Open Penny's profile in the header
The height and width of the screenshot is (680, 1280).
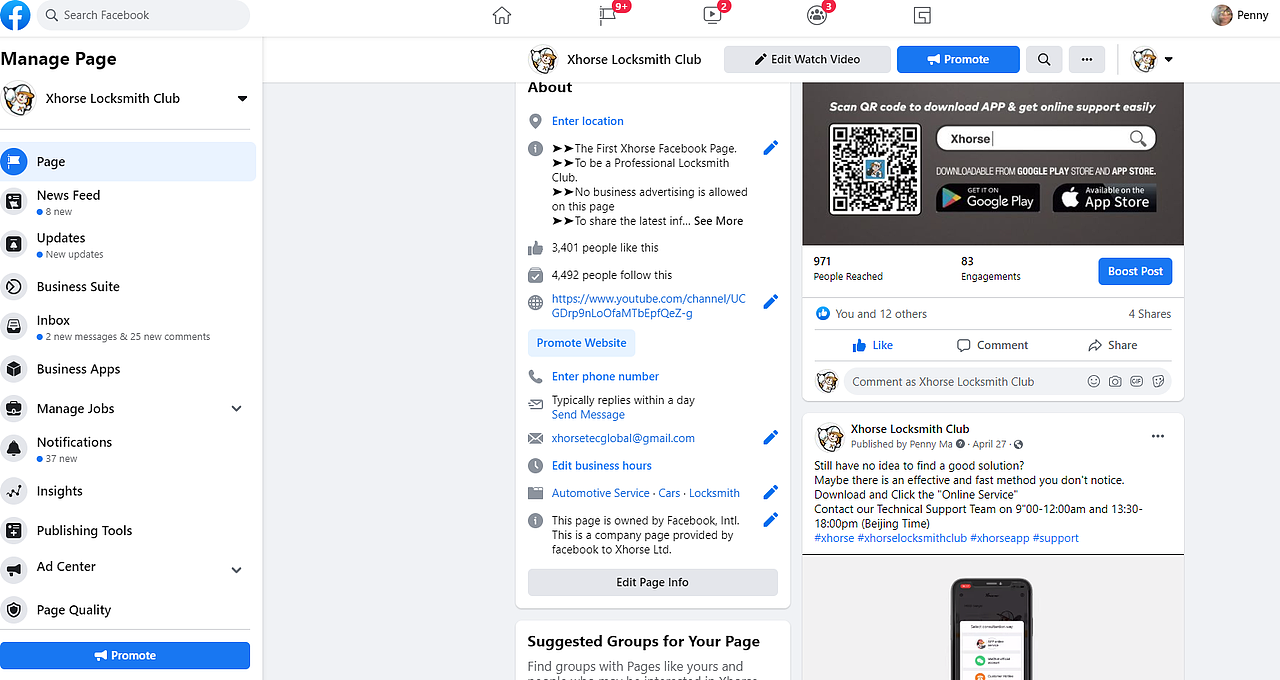(x=1240, y=15)
